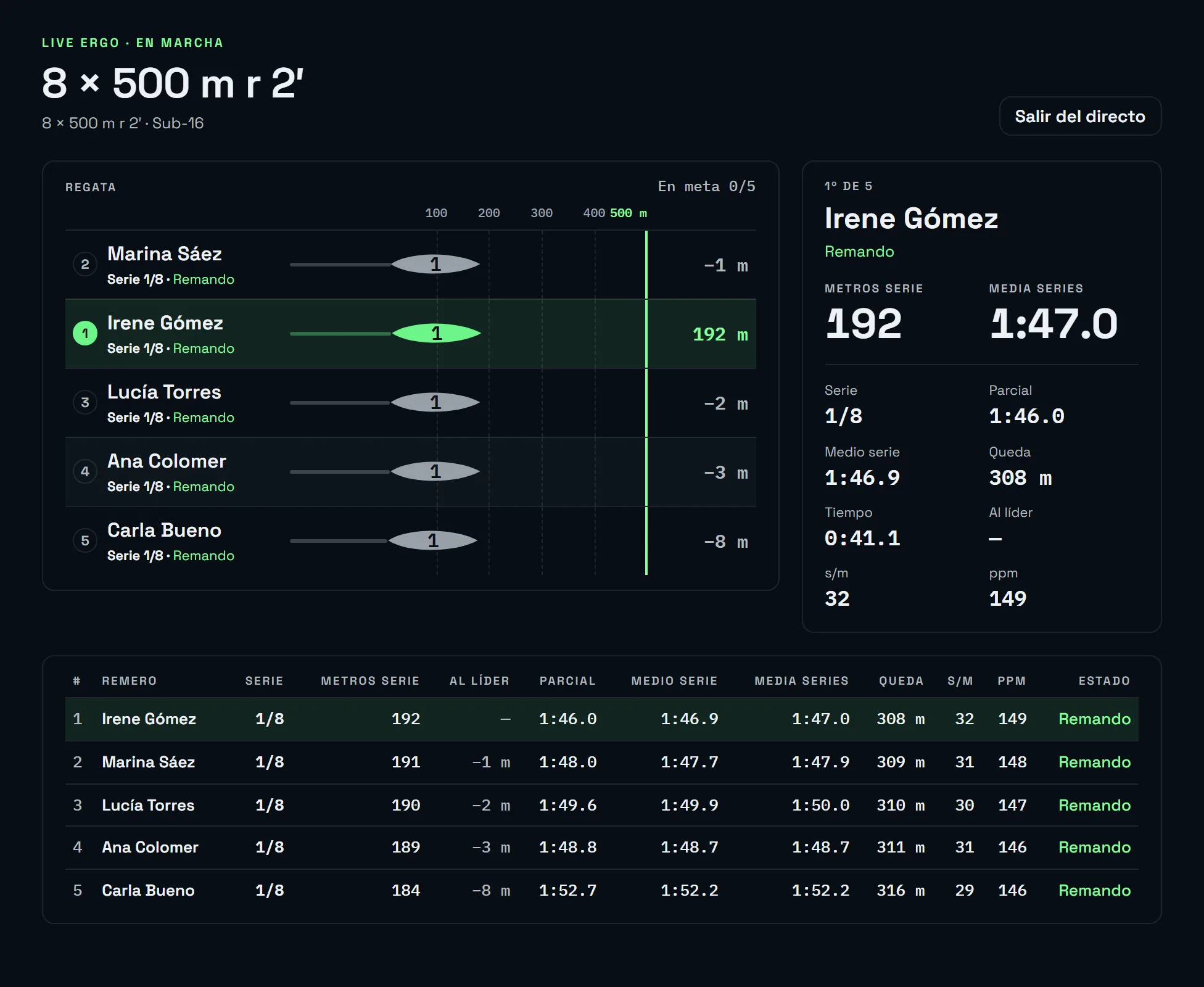Select Lucía Torres name in regatta lane
The height and width of the screenshot is (987, 1204).
pyautogui.click(x=164, y=392)
